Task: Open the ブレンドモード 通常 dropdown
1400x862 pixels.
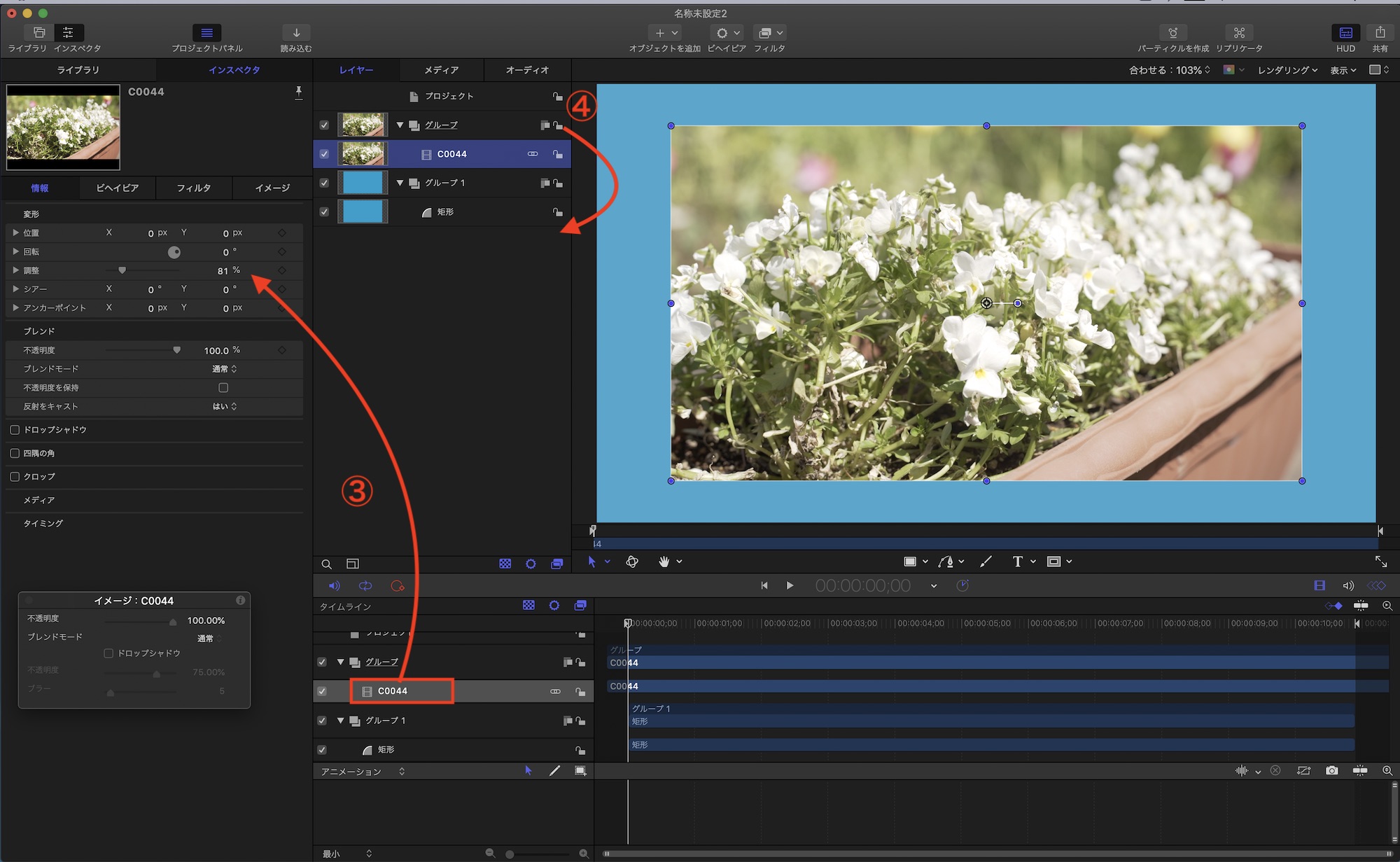Action: click(225, 369)
